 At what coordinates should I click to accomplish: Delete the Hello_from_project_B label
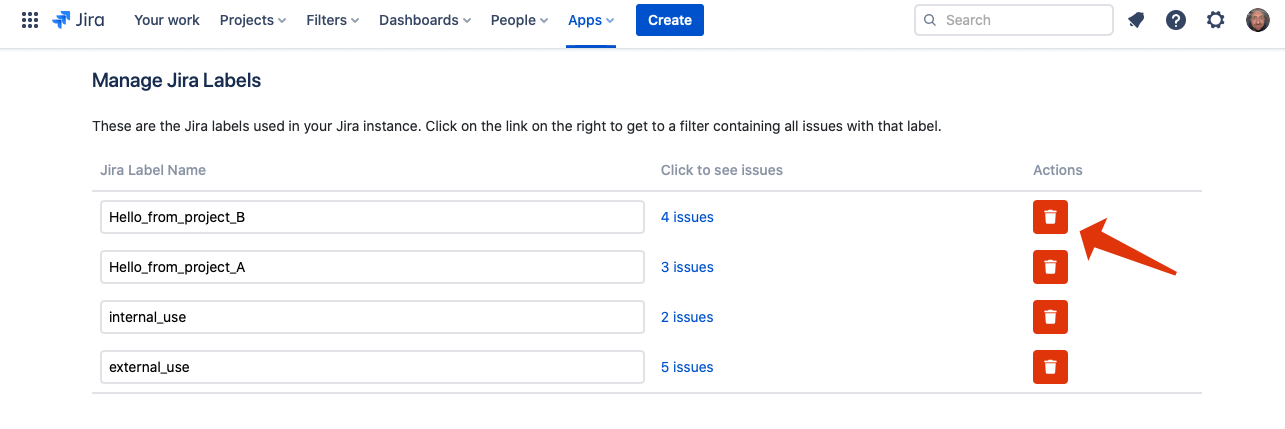point(1050,217)
